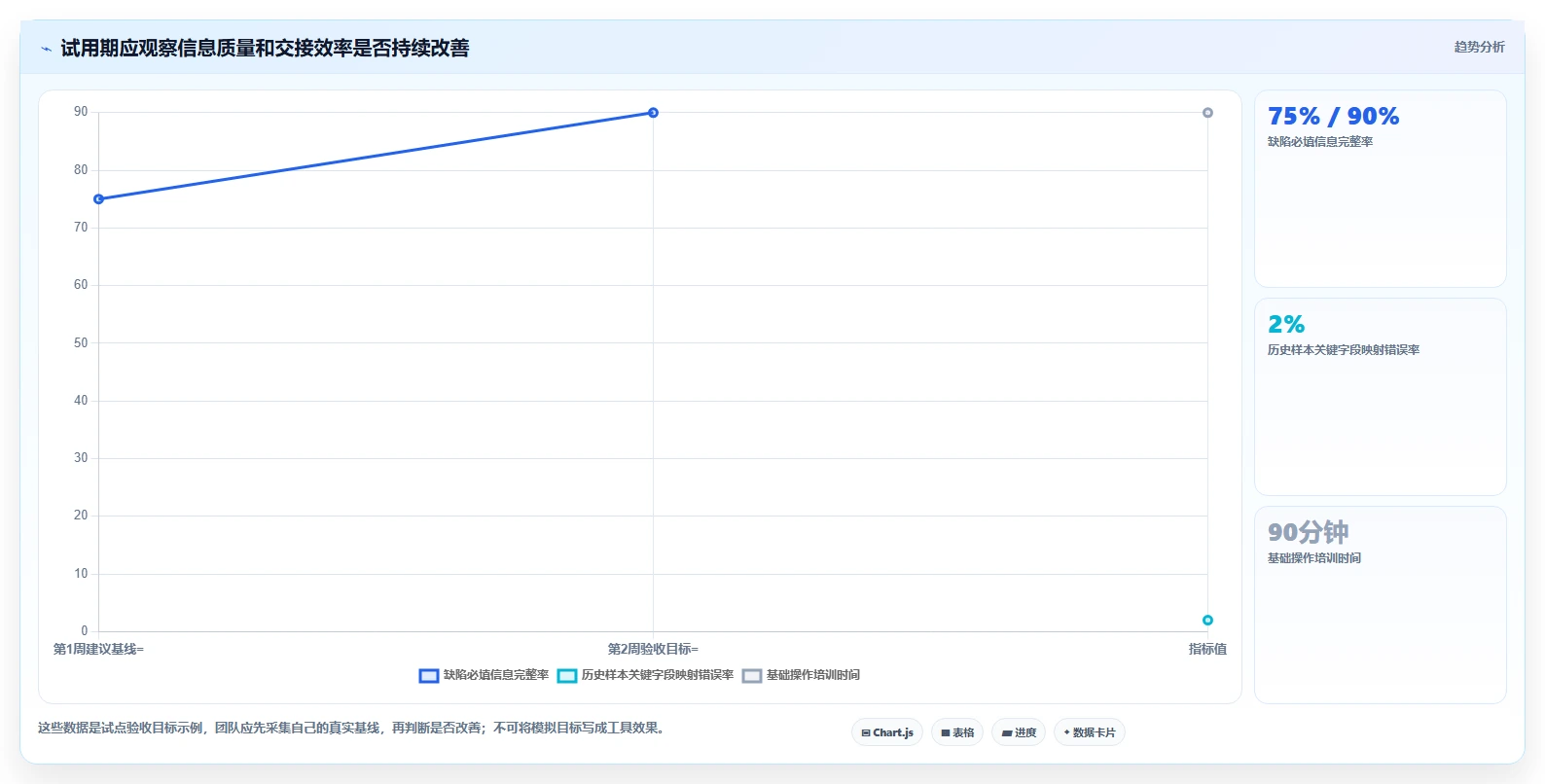Image resolution: width=1545 pixels, height=784 pixels.
Task: Open the 2% error rate card
Action: pos(1380,397)
